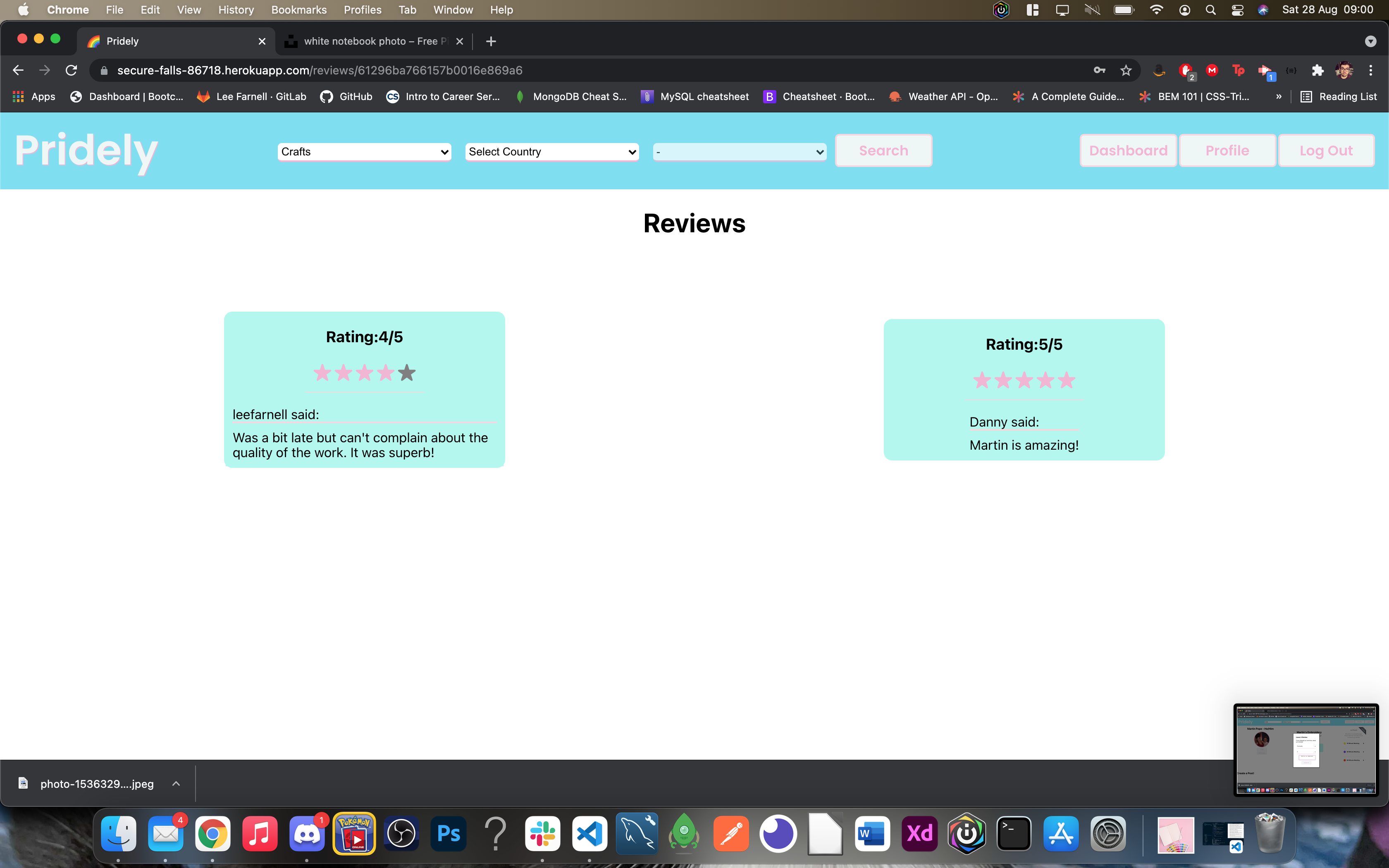The image size is (1389, 868).
Task: Launch Photoshop from the dock
Action: pos(448,833)
